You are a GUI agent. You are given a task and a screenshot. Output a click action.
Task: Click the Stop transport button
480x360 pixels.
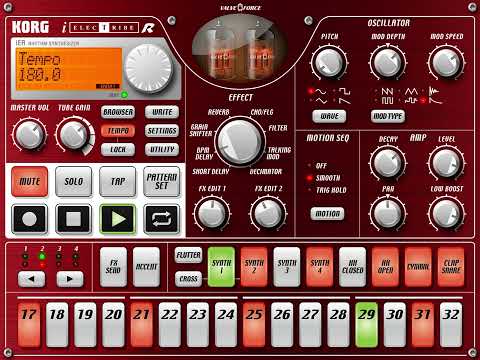(73, 219)
